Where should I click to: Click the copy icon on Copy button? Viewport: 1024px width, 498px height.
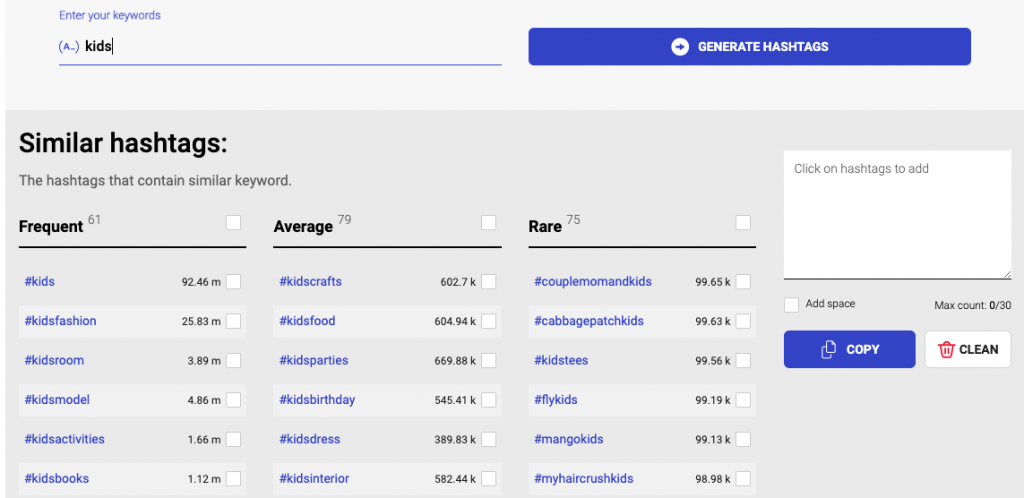point(828,350)
